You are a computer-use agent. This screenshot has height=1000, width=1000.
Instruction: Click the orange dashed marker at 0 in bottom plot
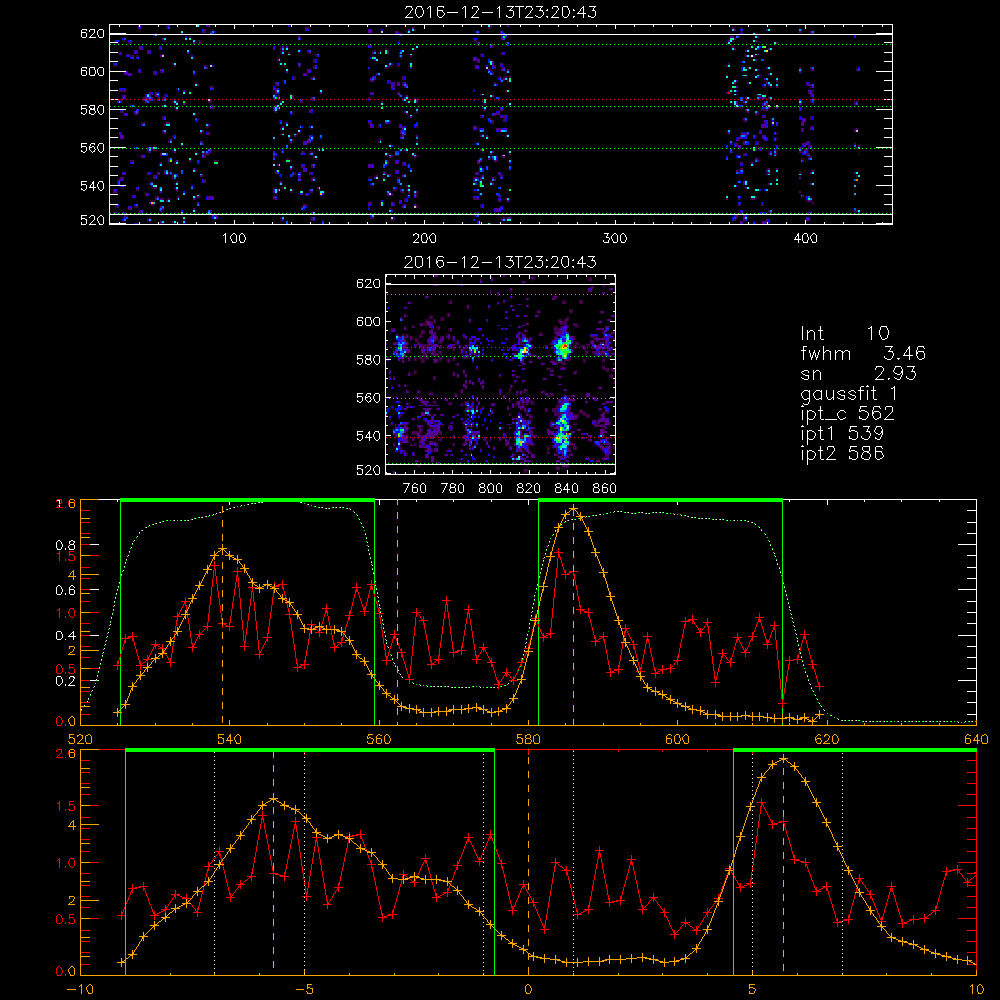(528, 862)
